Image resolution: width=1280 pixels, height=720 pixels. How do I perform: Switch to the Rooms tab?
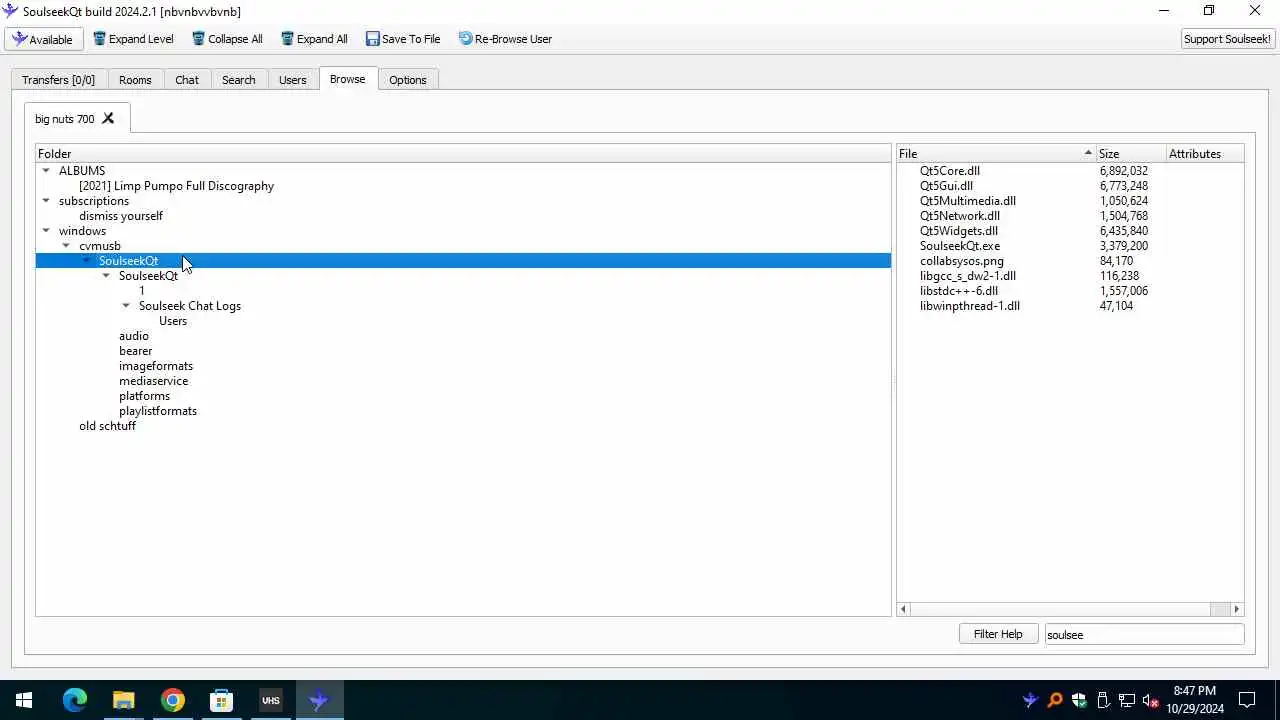pyautogui.click(x=135, y=80)
